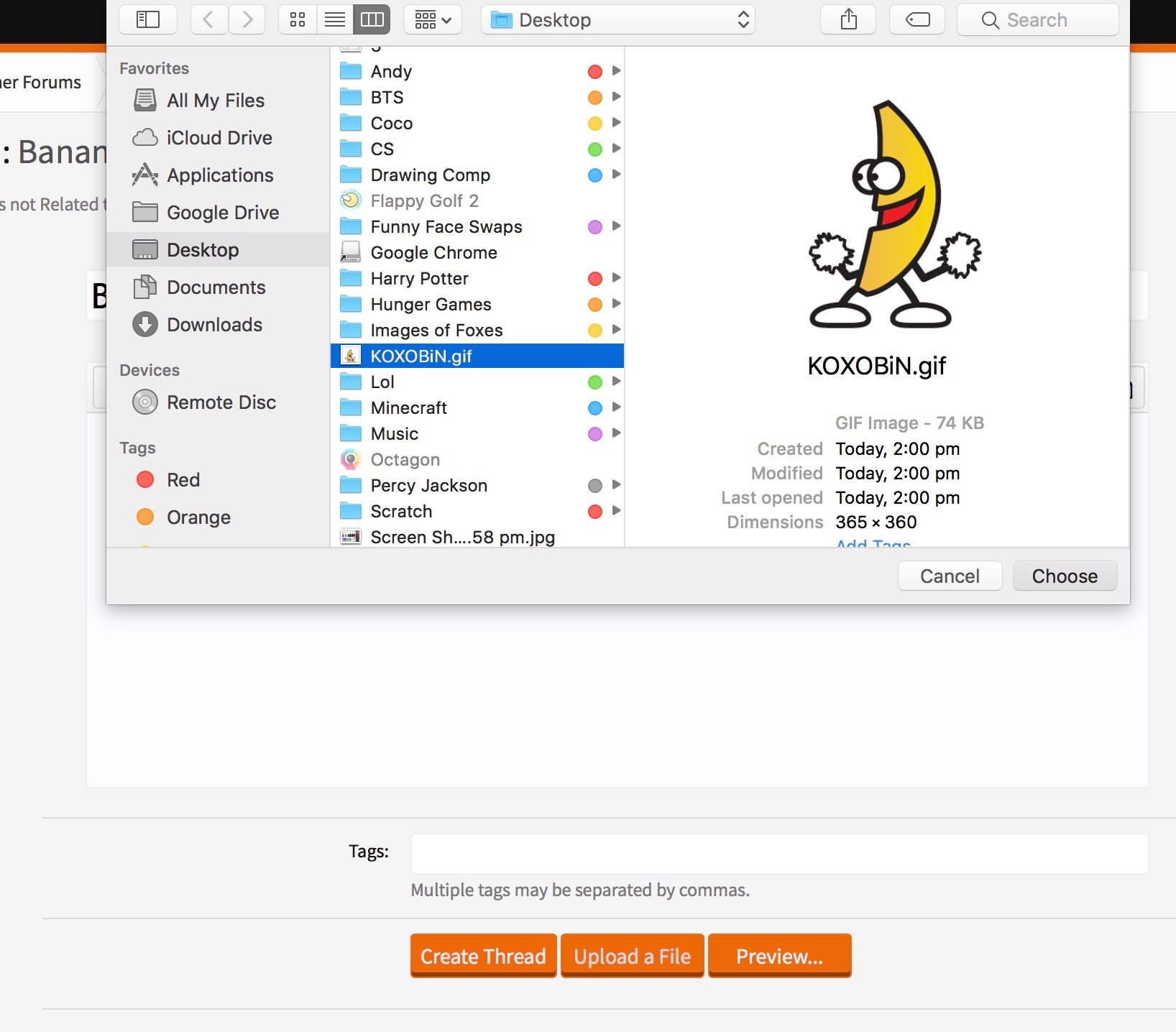The height and width of the screenshot is (1032, 1176).
Task: Click the Create Thread button
Action: [x=483, y=956]
